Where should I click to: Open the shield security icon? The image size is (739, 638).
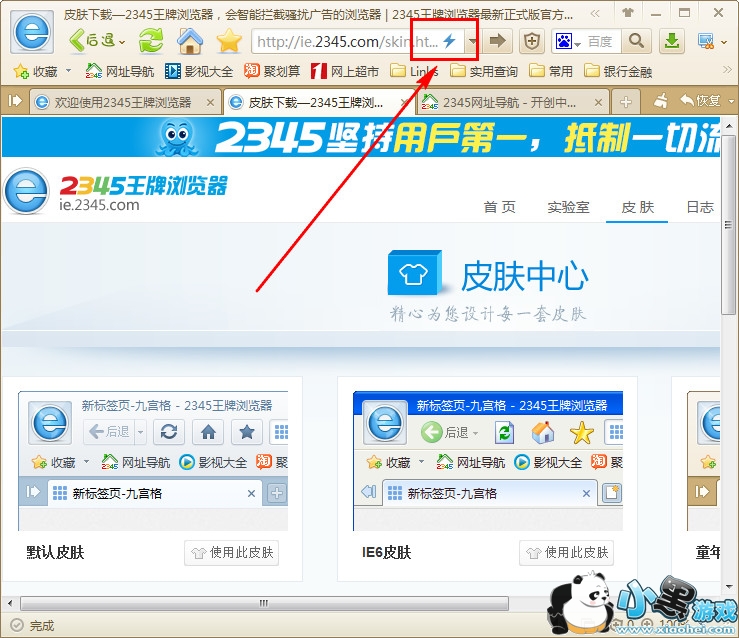532,41
